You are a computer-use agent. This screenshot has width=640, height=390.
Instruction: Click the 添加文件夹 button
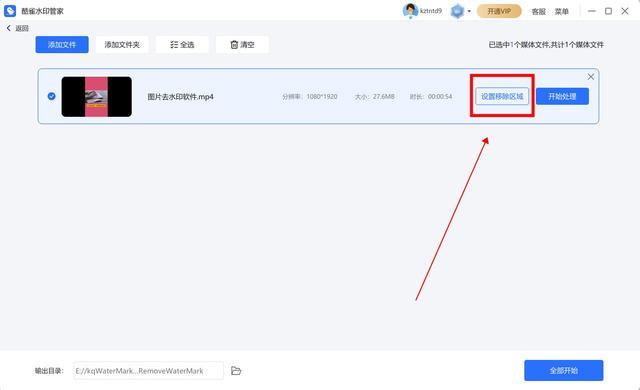tap(122, 44)
